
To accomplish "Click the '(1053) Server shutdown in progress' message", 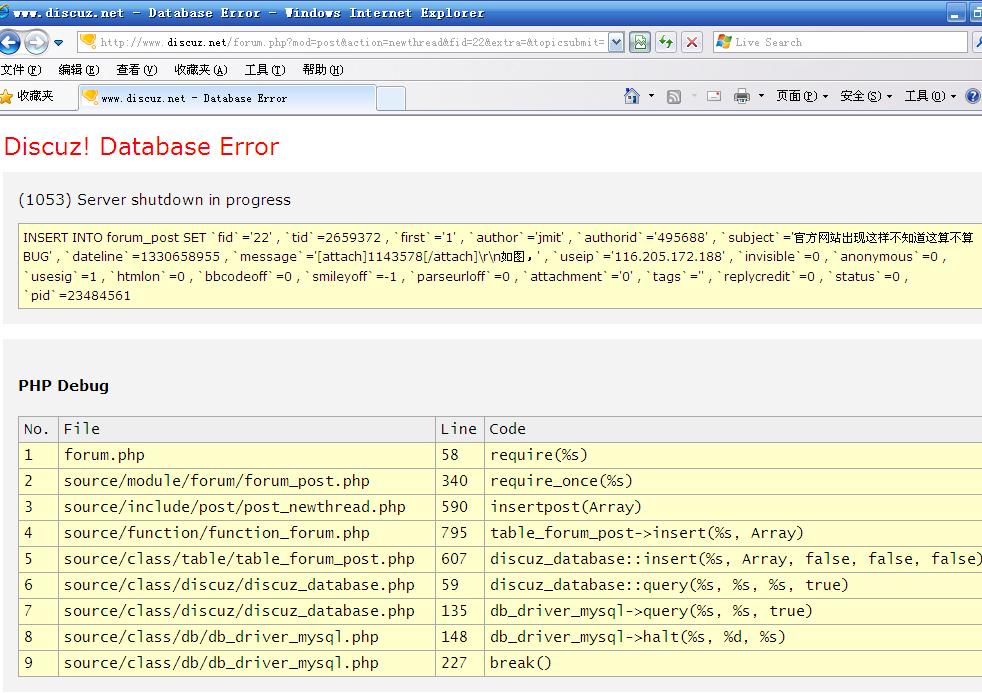I will point(155,200).
